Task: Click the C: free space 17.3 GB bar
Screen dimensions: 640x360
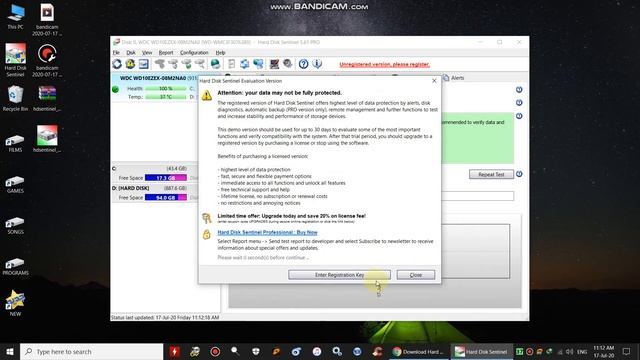Action: pos(166,178)
